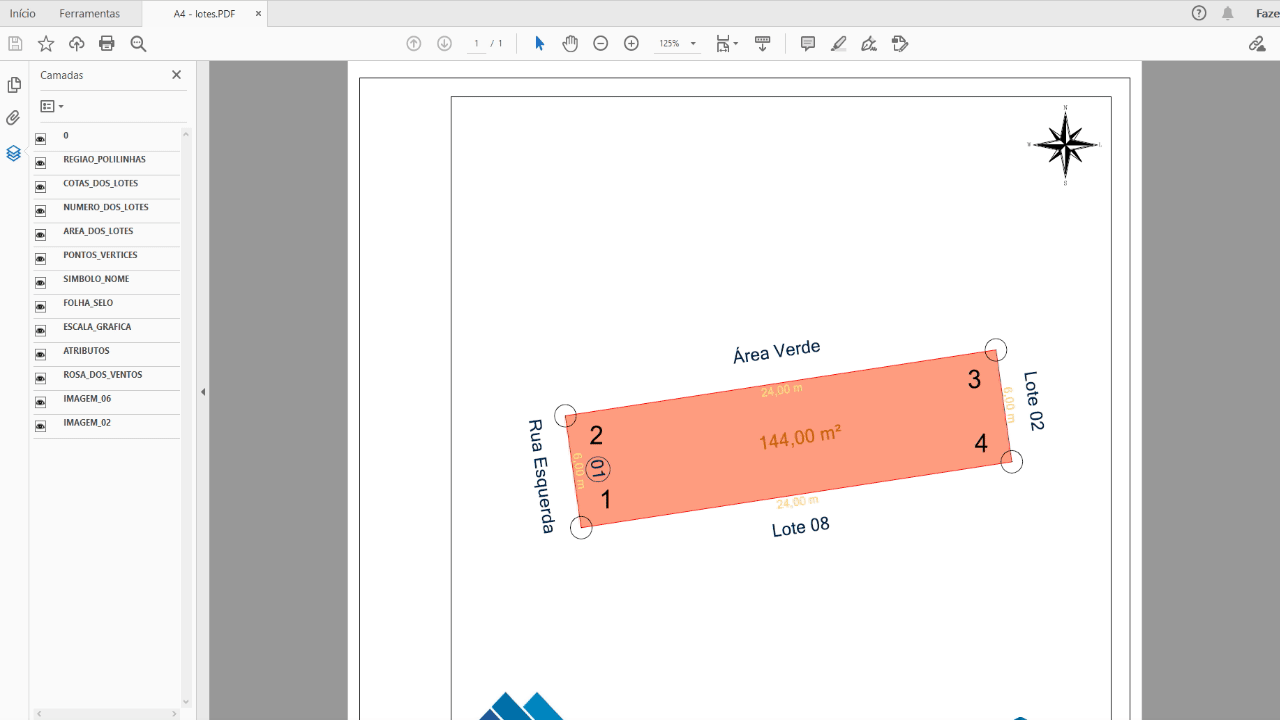The width and height of the screenshot is (1280, 720).
Task: Hide the COTAS_DOS_LOTES layer
Action: pyautogui.click(x=41, y=187)
